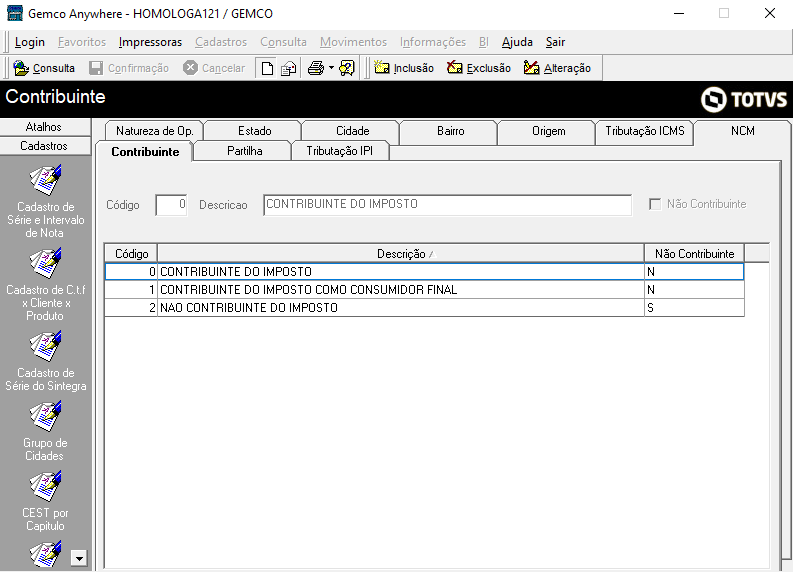
Task: Click Não Contribuinte column header
Action: [x=694, y=253]
